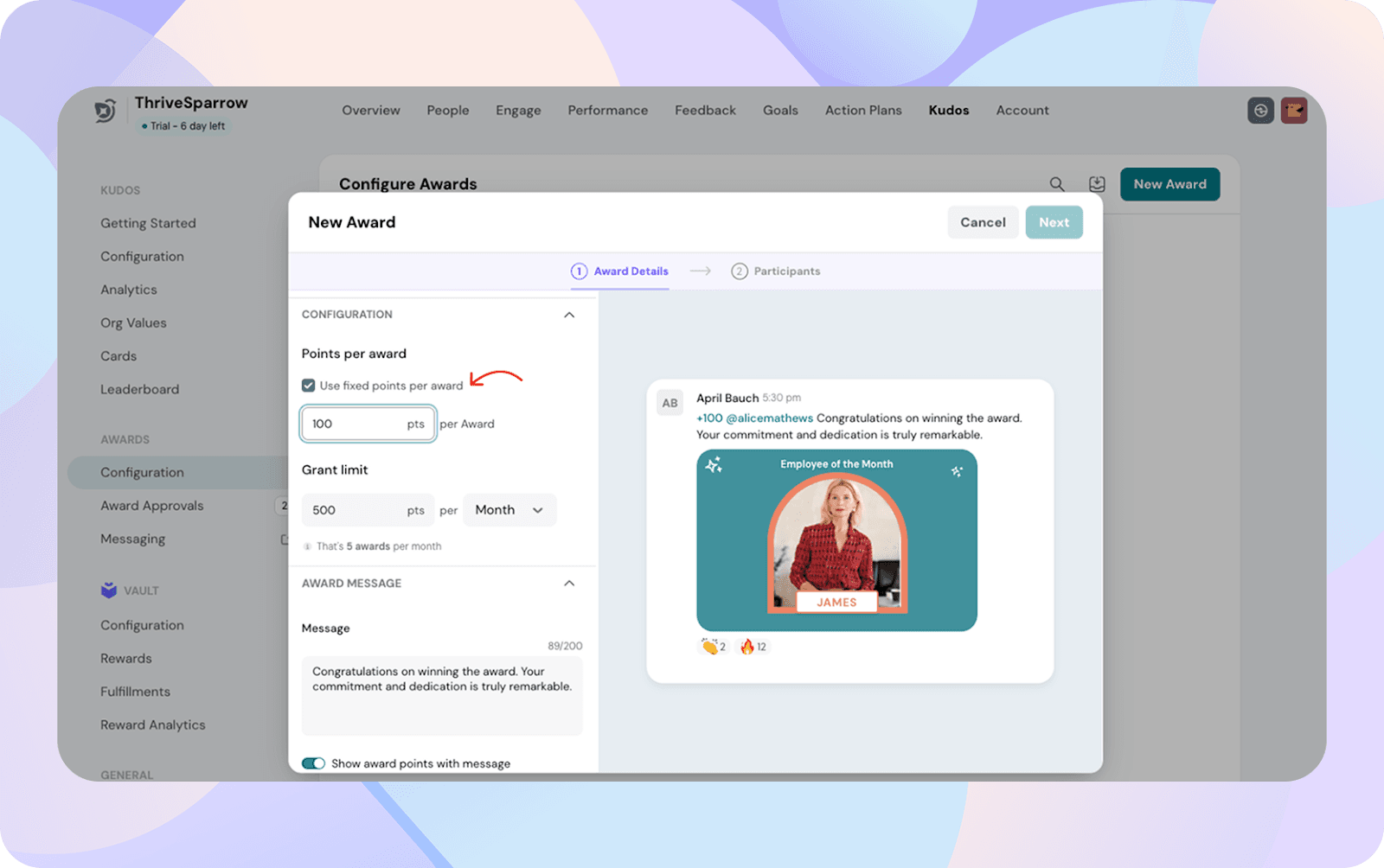
Task: Open the Engage menu
Action: coord(518,111)
